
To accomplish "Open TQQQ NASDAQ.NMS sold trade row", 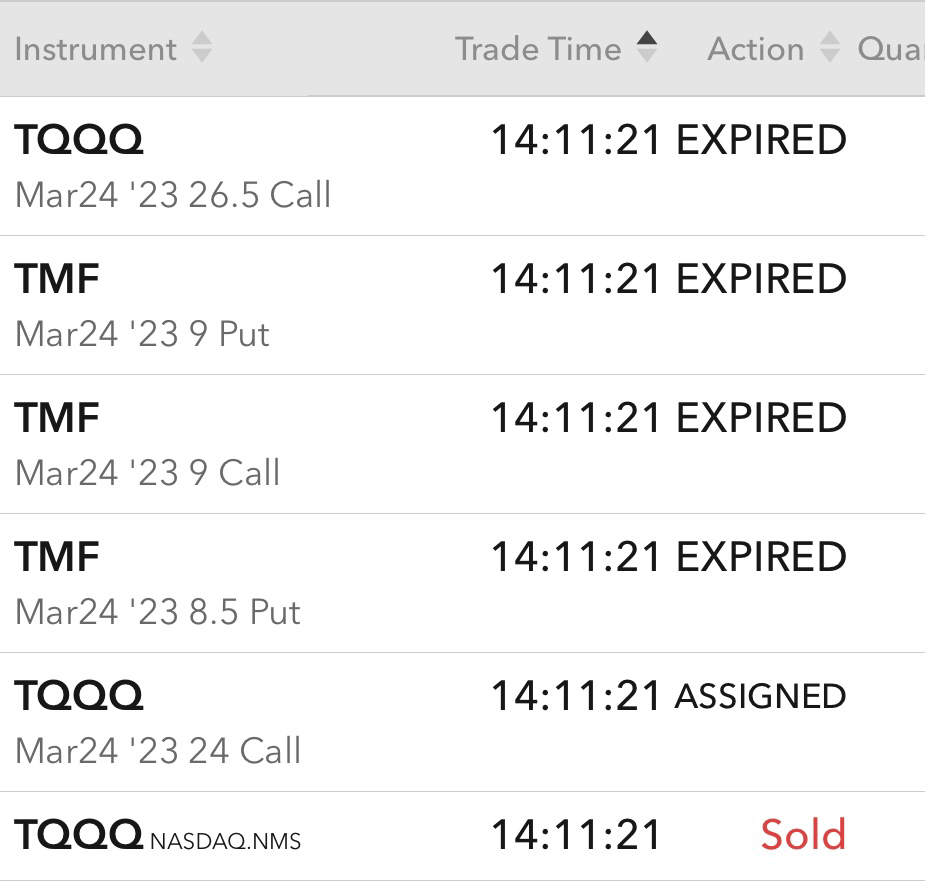I will (x=462, y=838).
